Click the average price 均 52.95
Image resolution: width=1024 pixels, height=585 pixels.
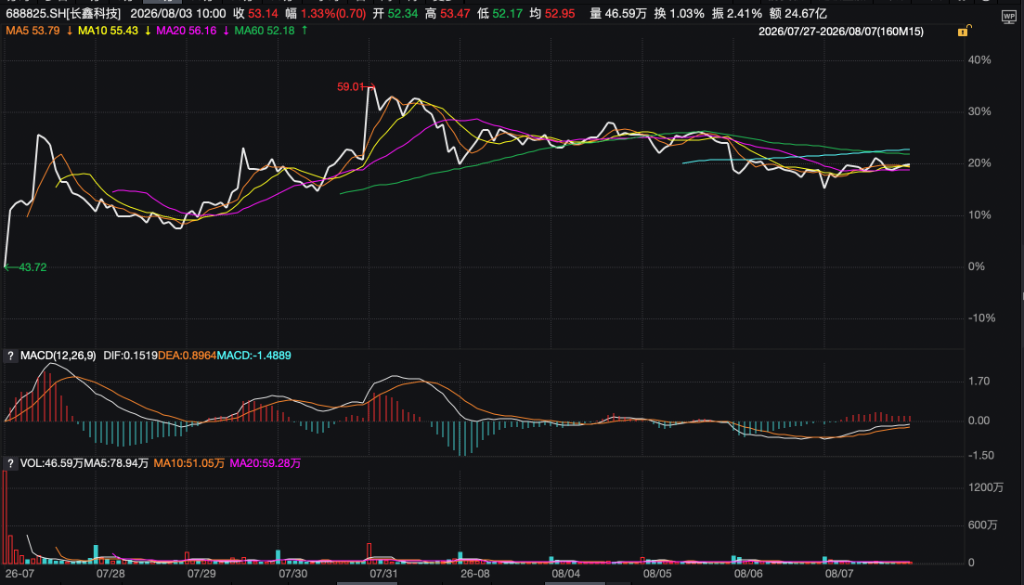coord(552,14)
